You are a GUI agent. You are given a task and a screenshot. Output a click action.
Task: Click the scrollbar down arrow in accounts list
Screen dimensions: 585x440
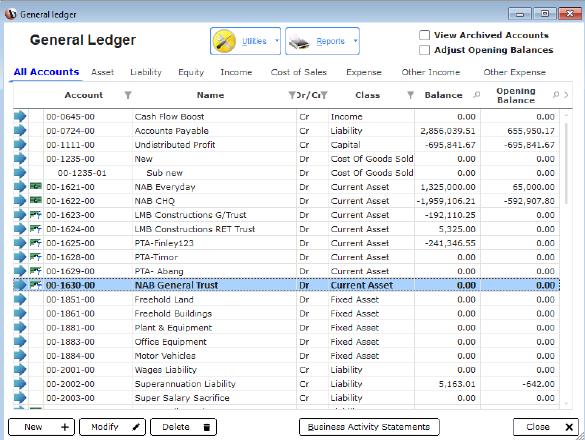click(x=566, y=403)
